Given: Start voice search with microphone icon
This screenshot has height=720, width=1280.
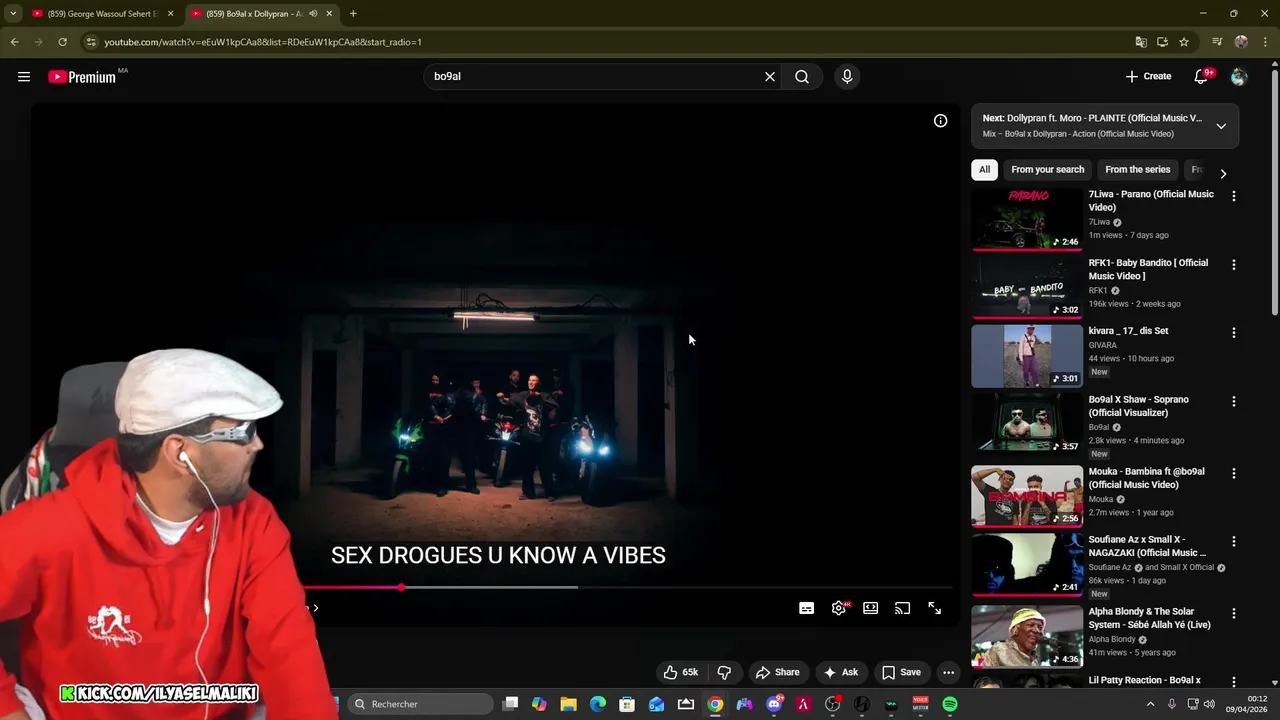Looking at the screenshot, I should click(x=847, y=76).
